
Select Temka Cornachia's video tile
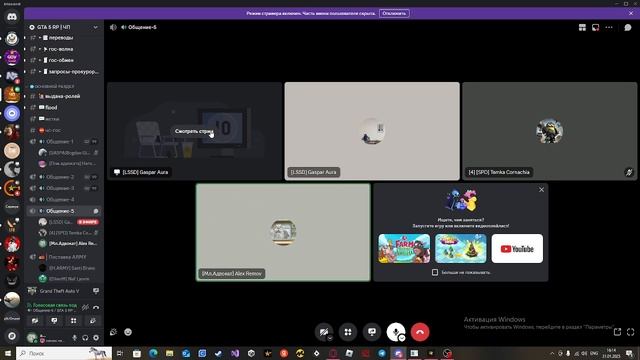pyautogui.click(x=549, y=131)
